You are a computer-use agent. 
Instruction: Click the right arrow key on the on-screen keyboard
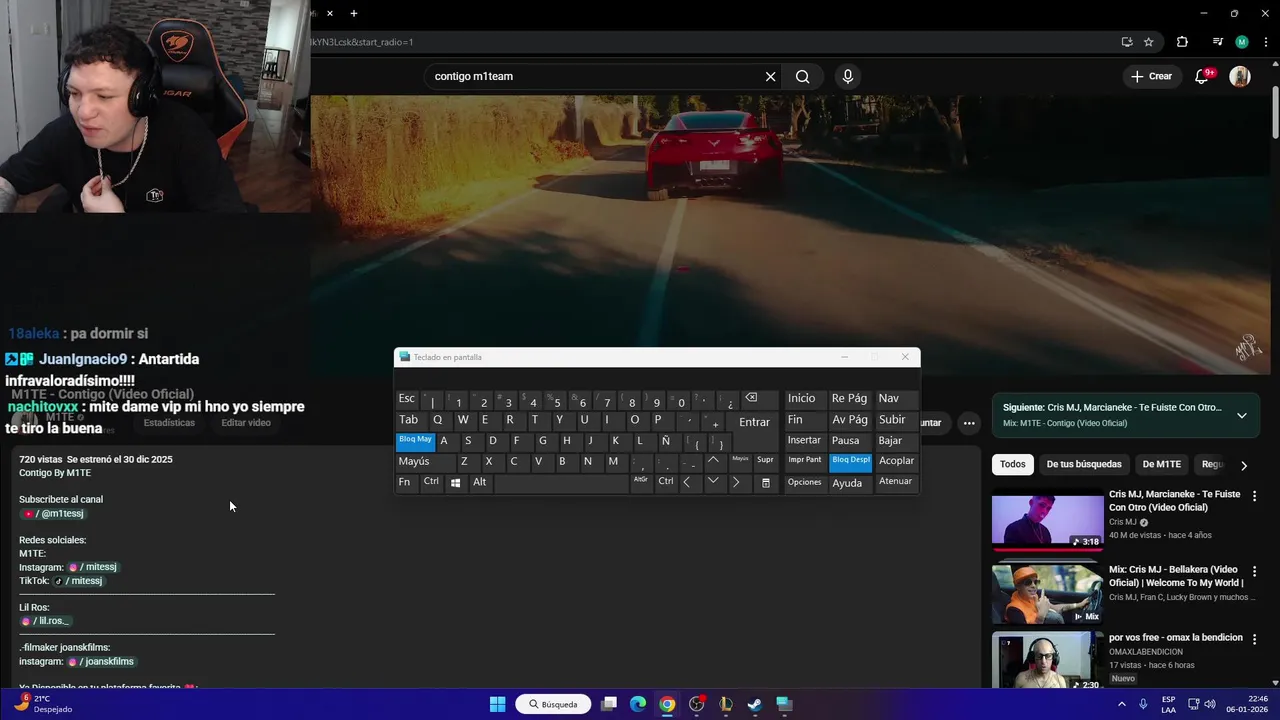tap(736, 482)
